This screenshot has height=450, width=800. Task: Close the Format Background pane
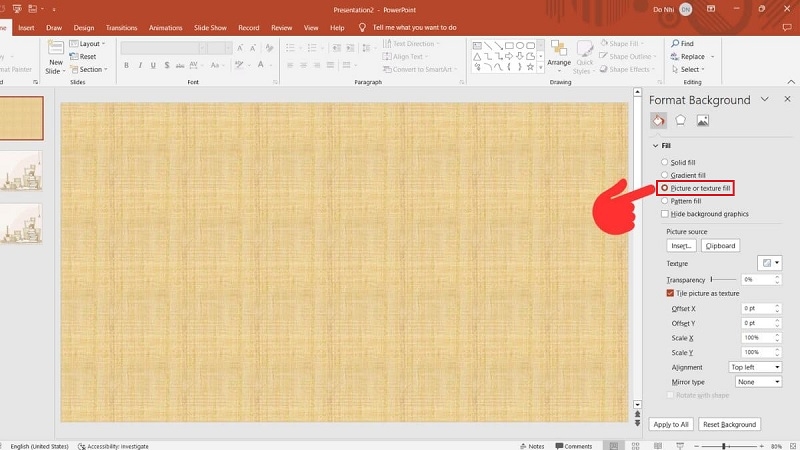(787, 99)
